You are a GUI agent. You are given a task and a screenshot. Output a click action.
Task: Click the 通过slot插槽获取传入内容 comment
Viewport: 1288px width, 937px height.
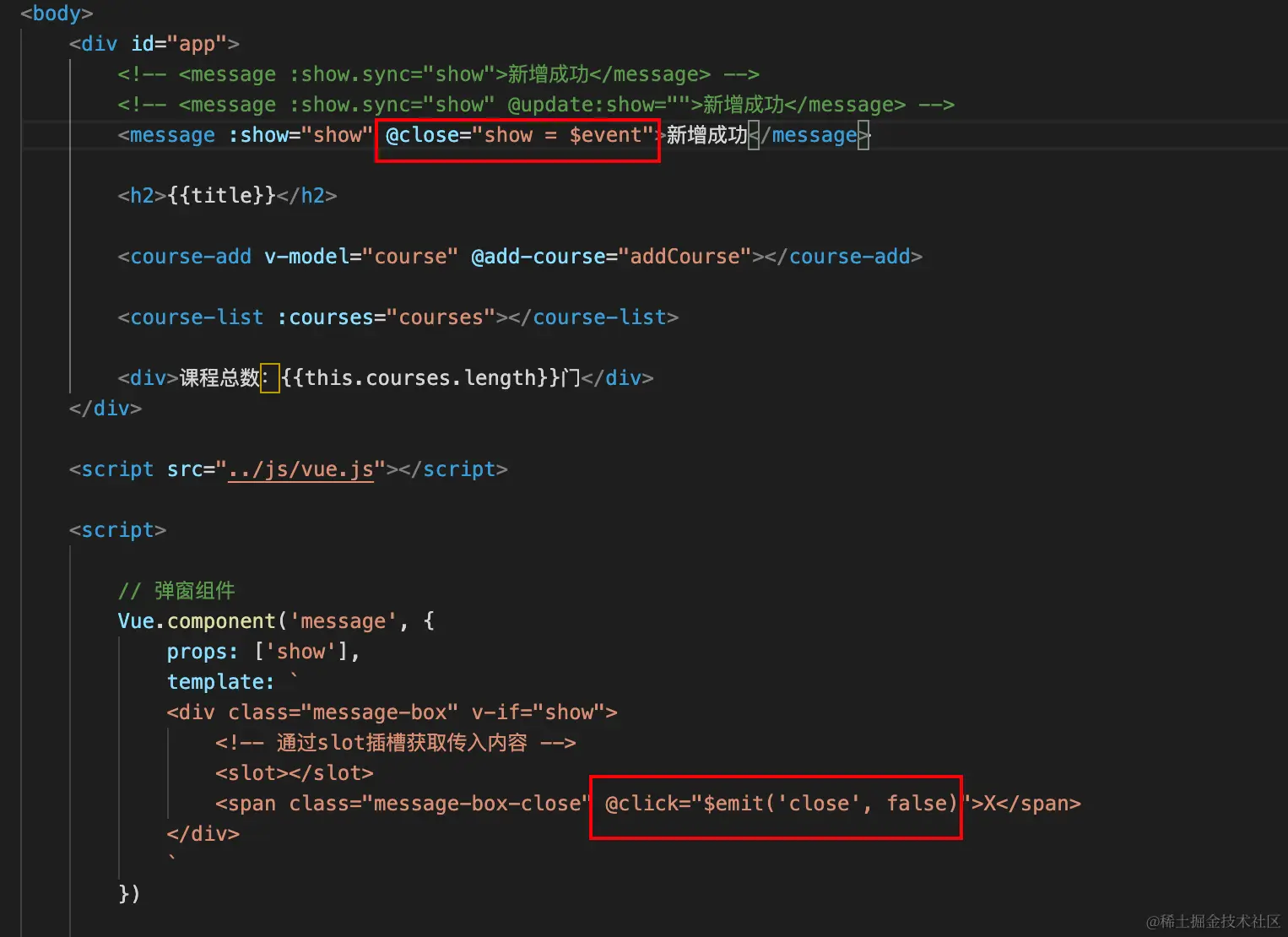point(396,743)
